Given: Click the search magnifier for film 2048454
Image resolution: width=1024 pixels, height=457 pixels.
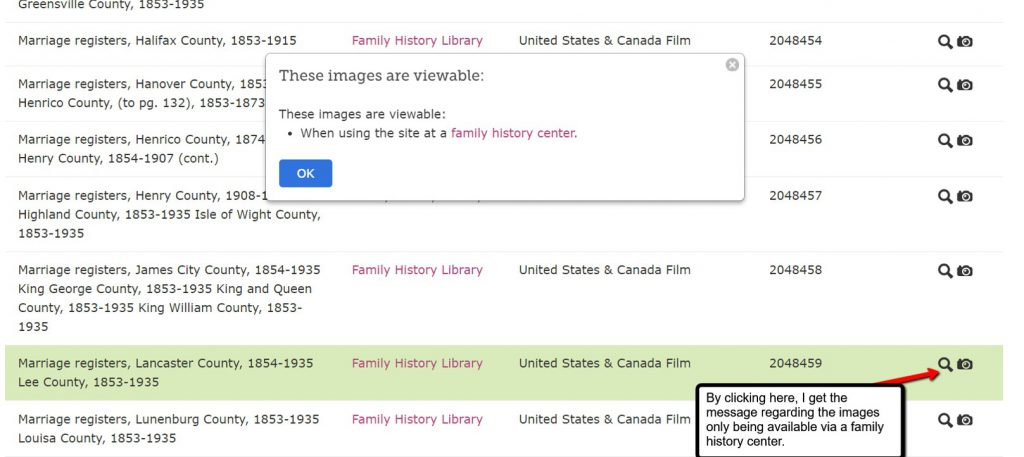Looking at the screenshot, I should 944,41.
